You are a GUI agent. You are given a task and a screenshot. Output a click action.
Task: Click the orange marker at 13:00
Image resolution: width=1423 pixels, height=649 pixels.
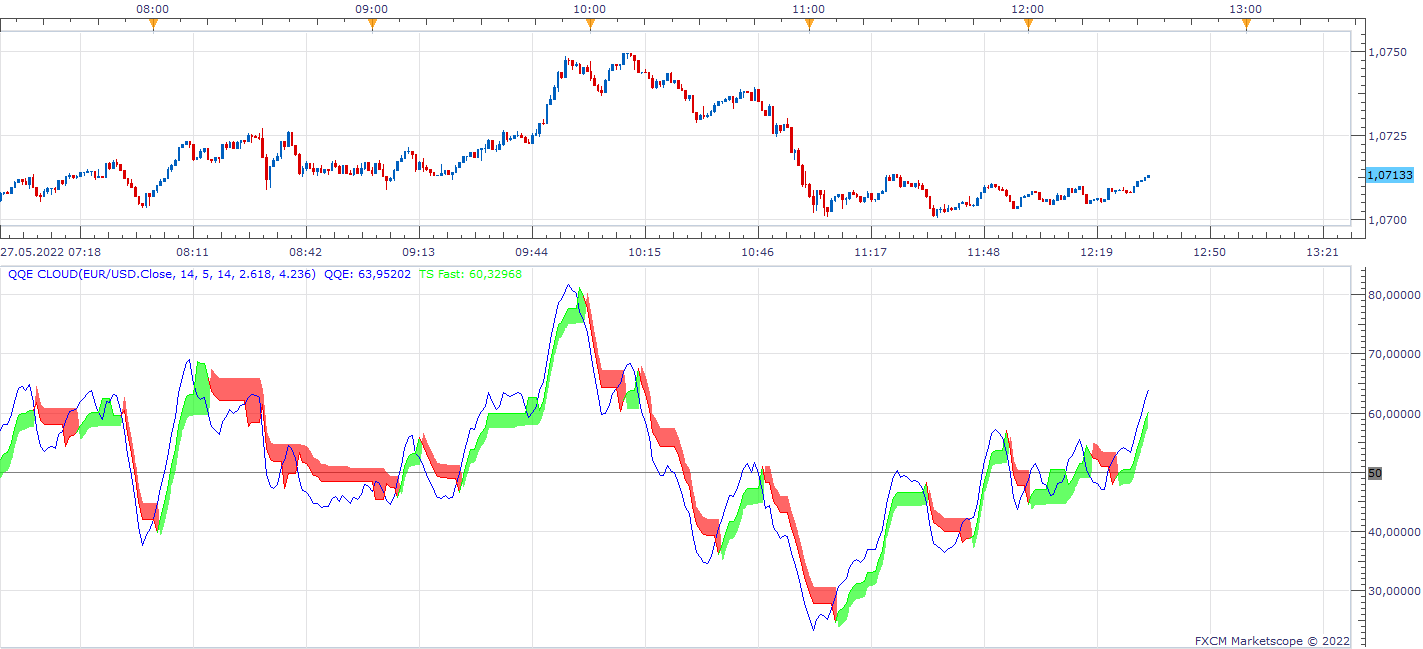click(1246, 25)
